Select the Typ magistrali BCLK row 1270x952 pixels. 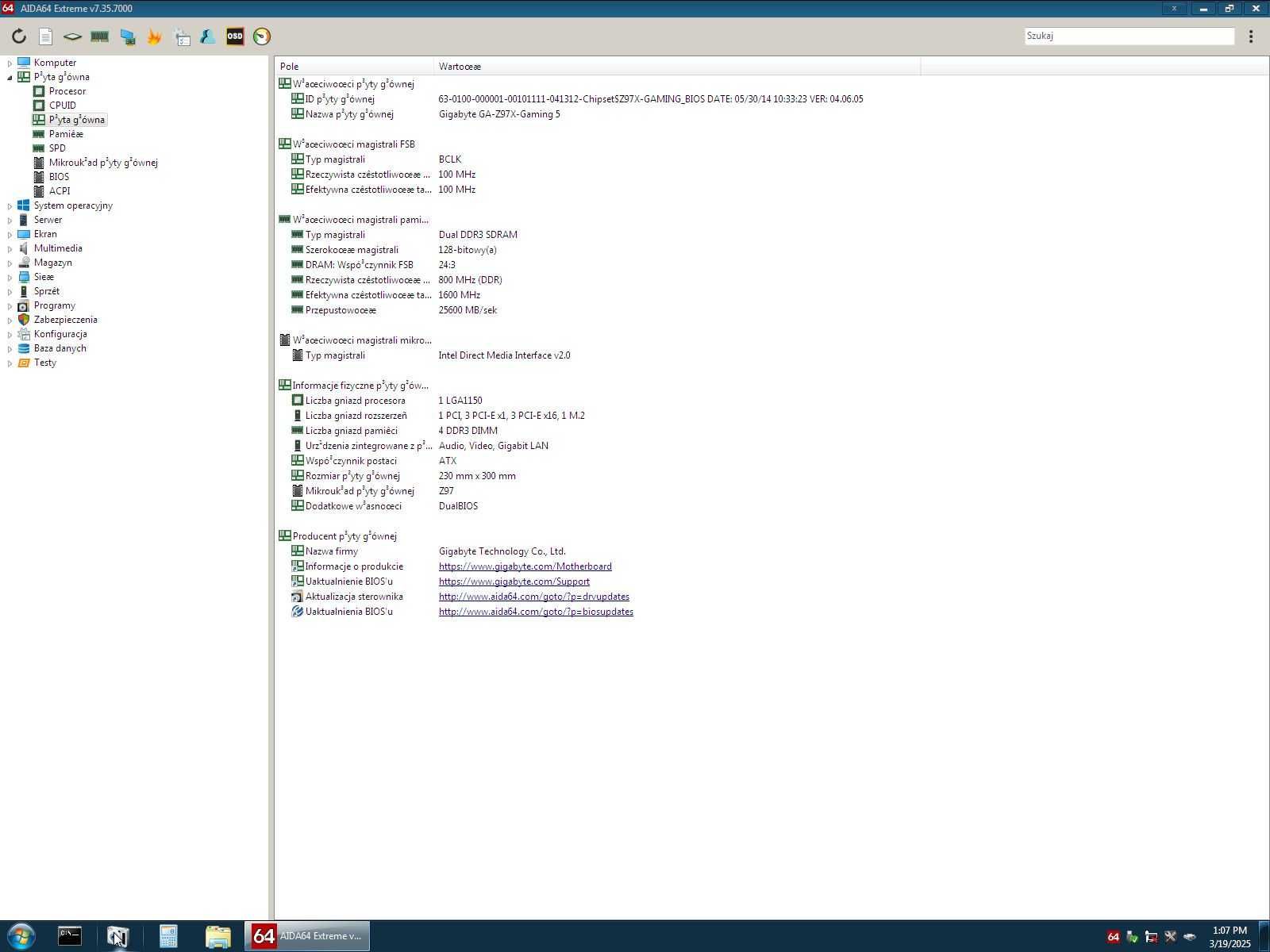375,159
